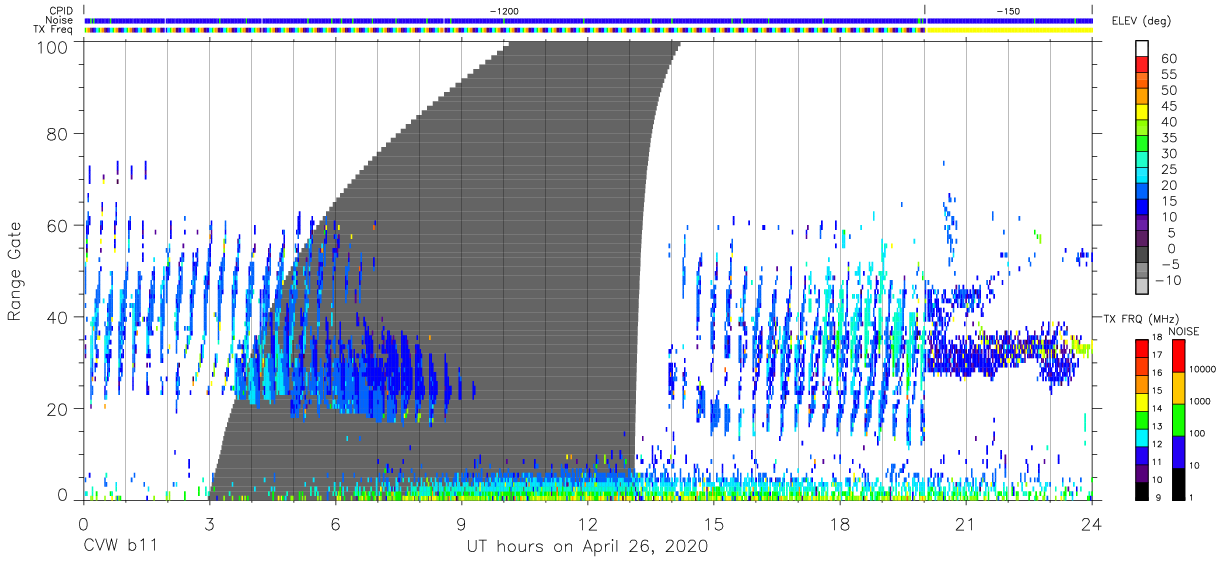1228x567 pixels.
Task: Click the x-axis tick label '15'
Action: [714, 525]
